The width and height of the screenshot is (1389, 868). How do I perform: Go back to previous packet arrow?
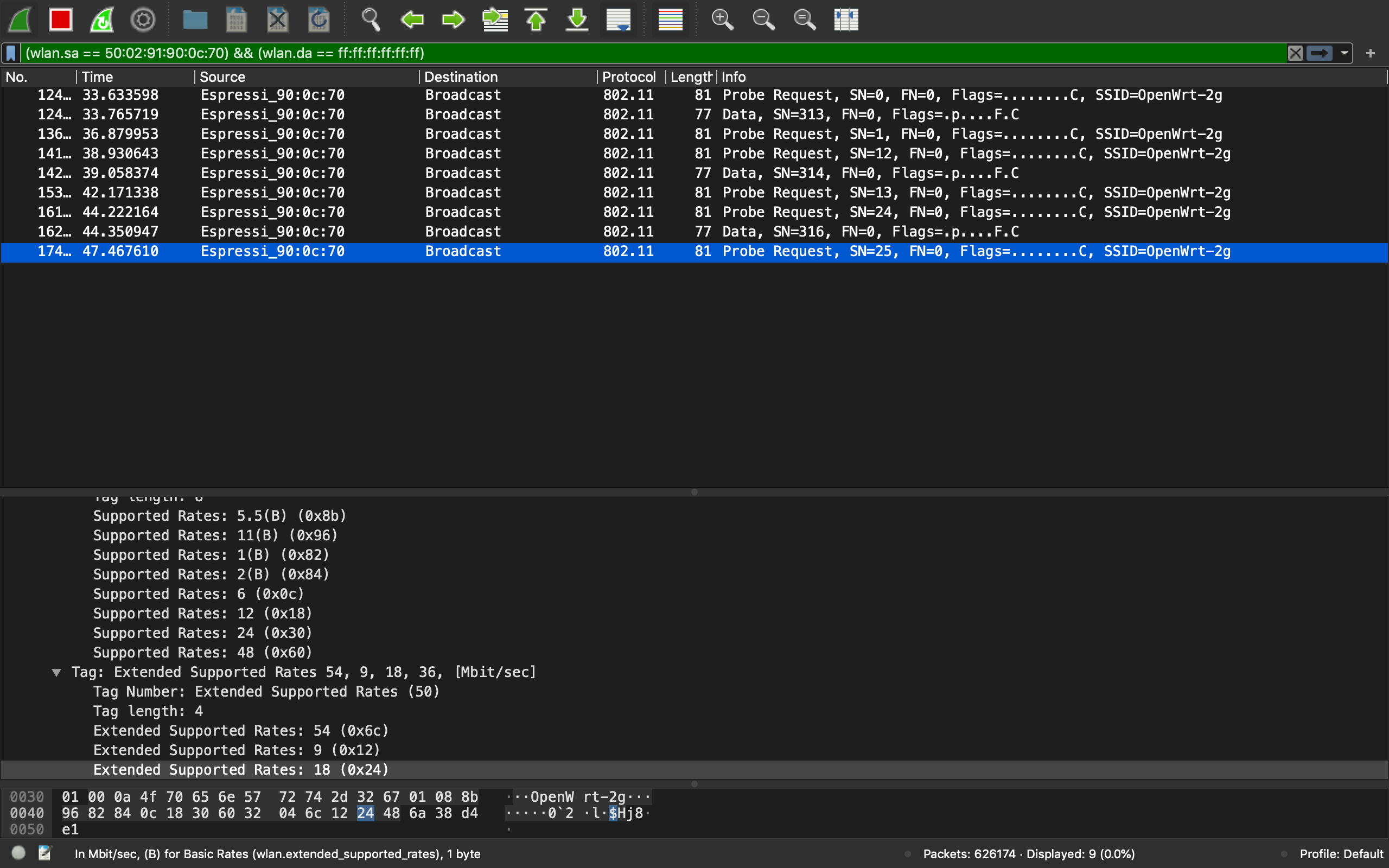pyautogui.click(x=412, y=20)
